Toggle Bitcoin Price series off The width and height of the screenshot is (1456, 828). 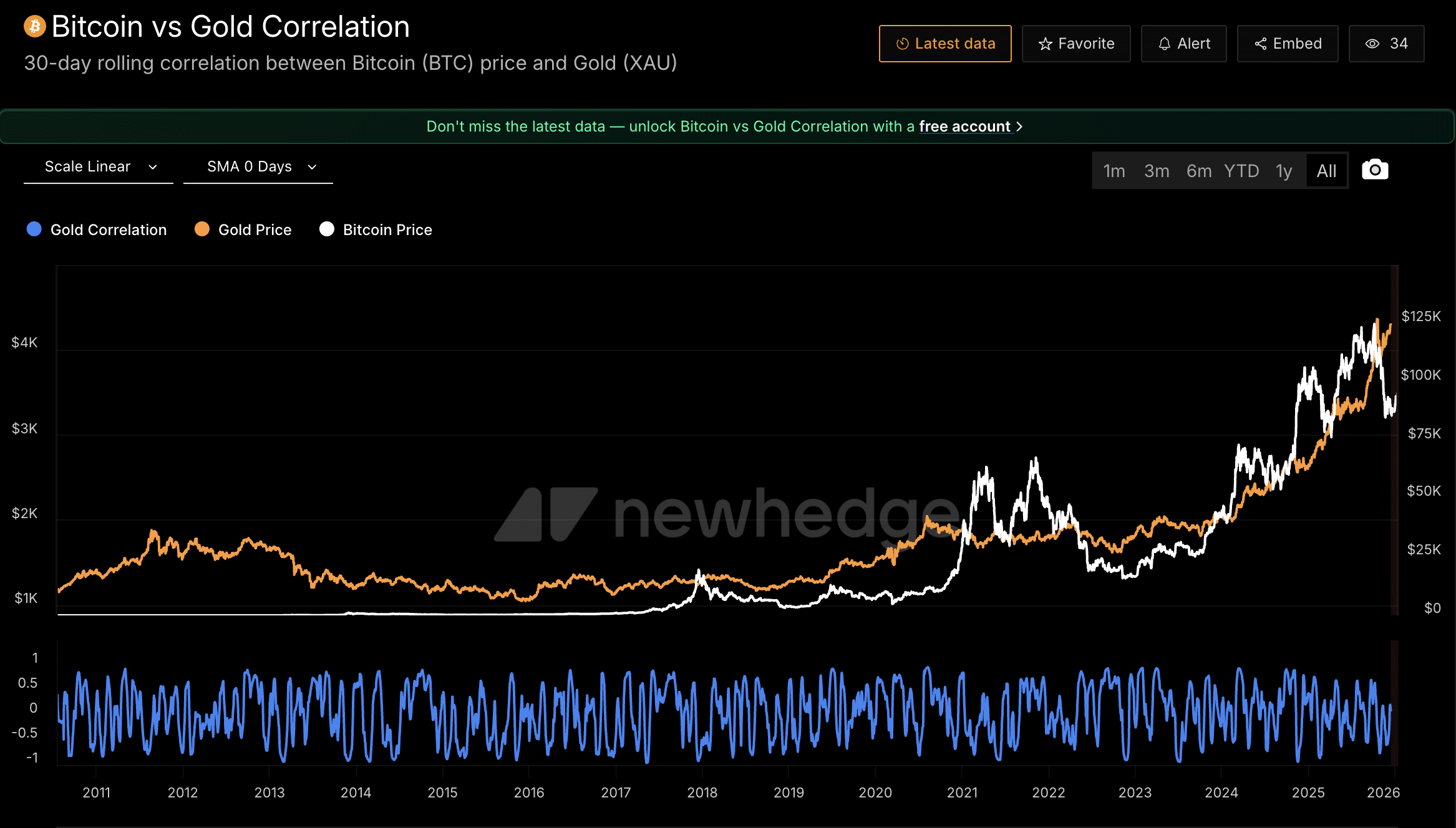pyautogui.click(x=375, y=229)
